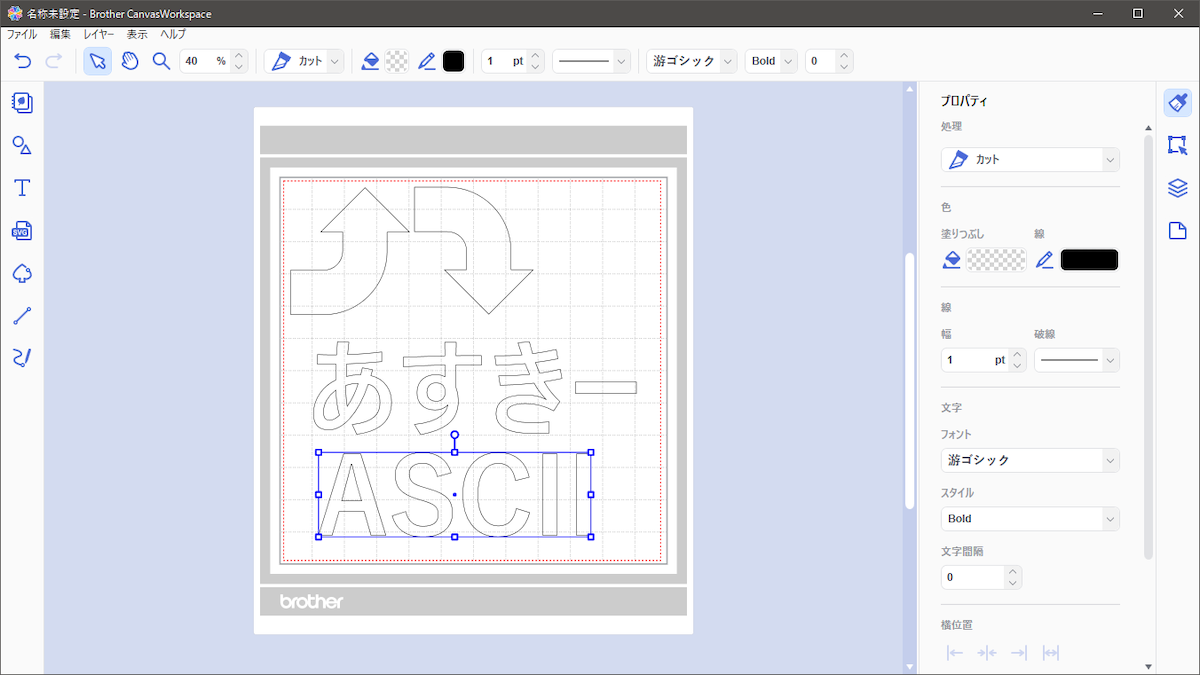
Task: Open the Edit panel icon on right
Action: 1177,145
